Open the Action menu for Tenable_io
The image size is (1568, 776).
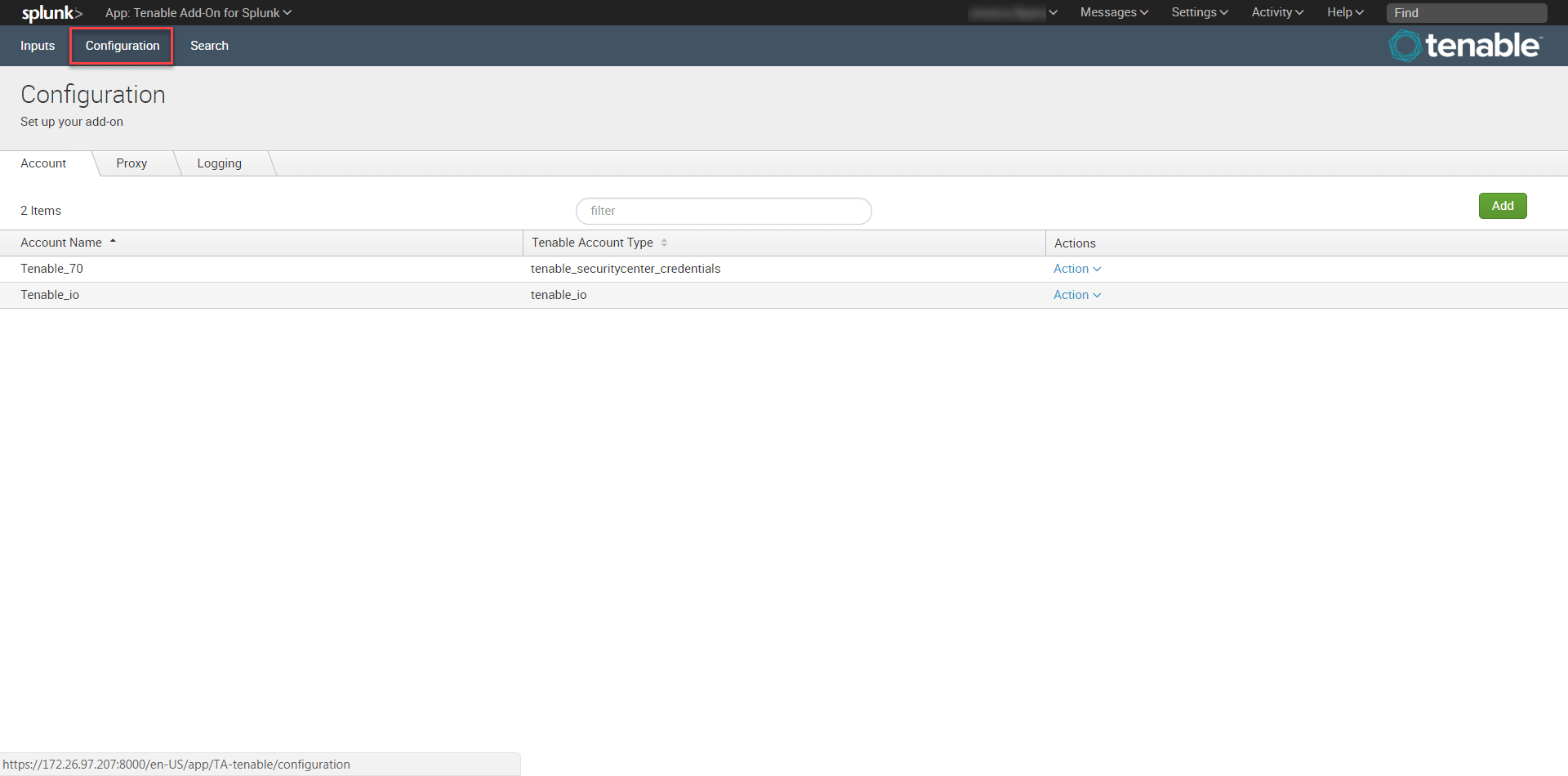pyautogui.click(x=1076, y=294)
